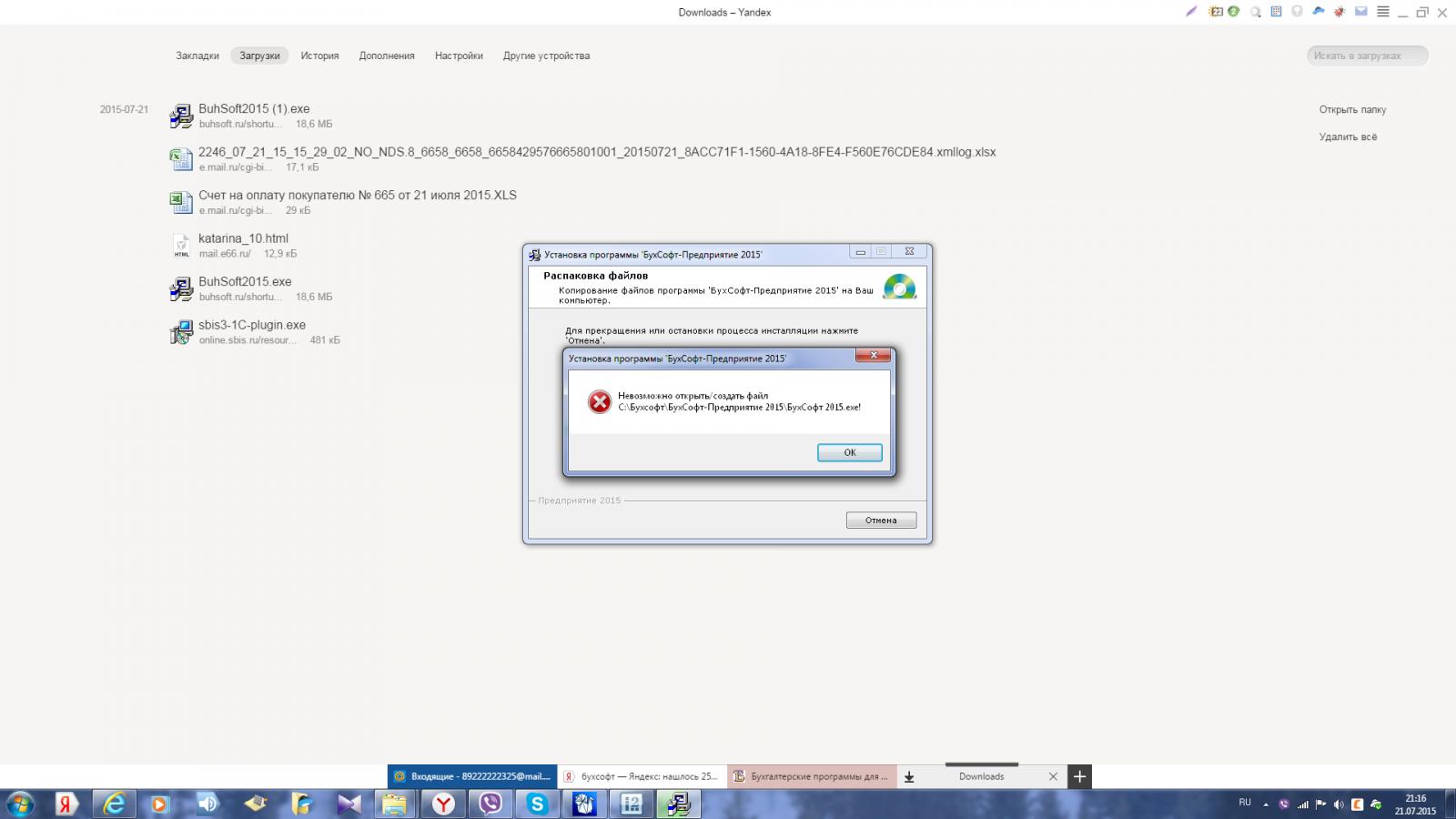The height and width of the screenshot is (819, 1456).
Task: Click the red ladybug extension icon
Action: point(1340,12)
